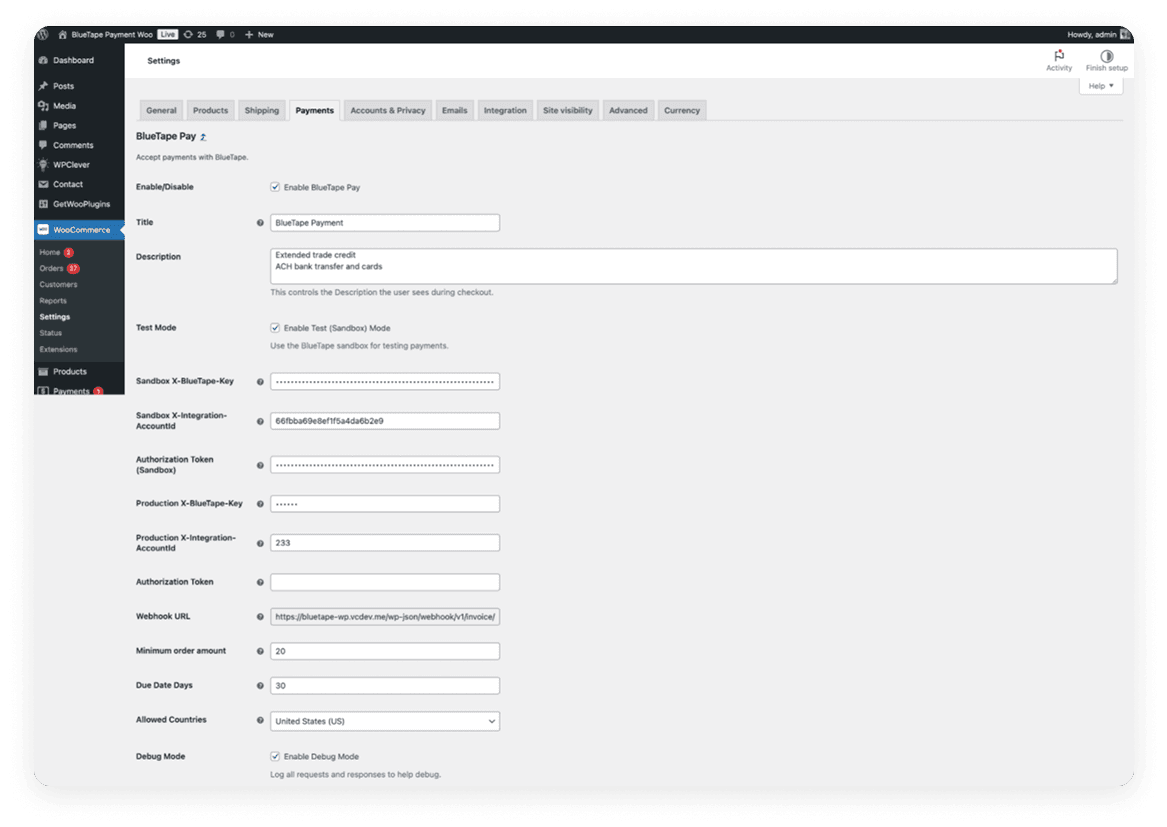Open the Integration tab

click(505, 110)
